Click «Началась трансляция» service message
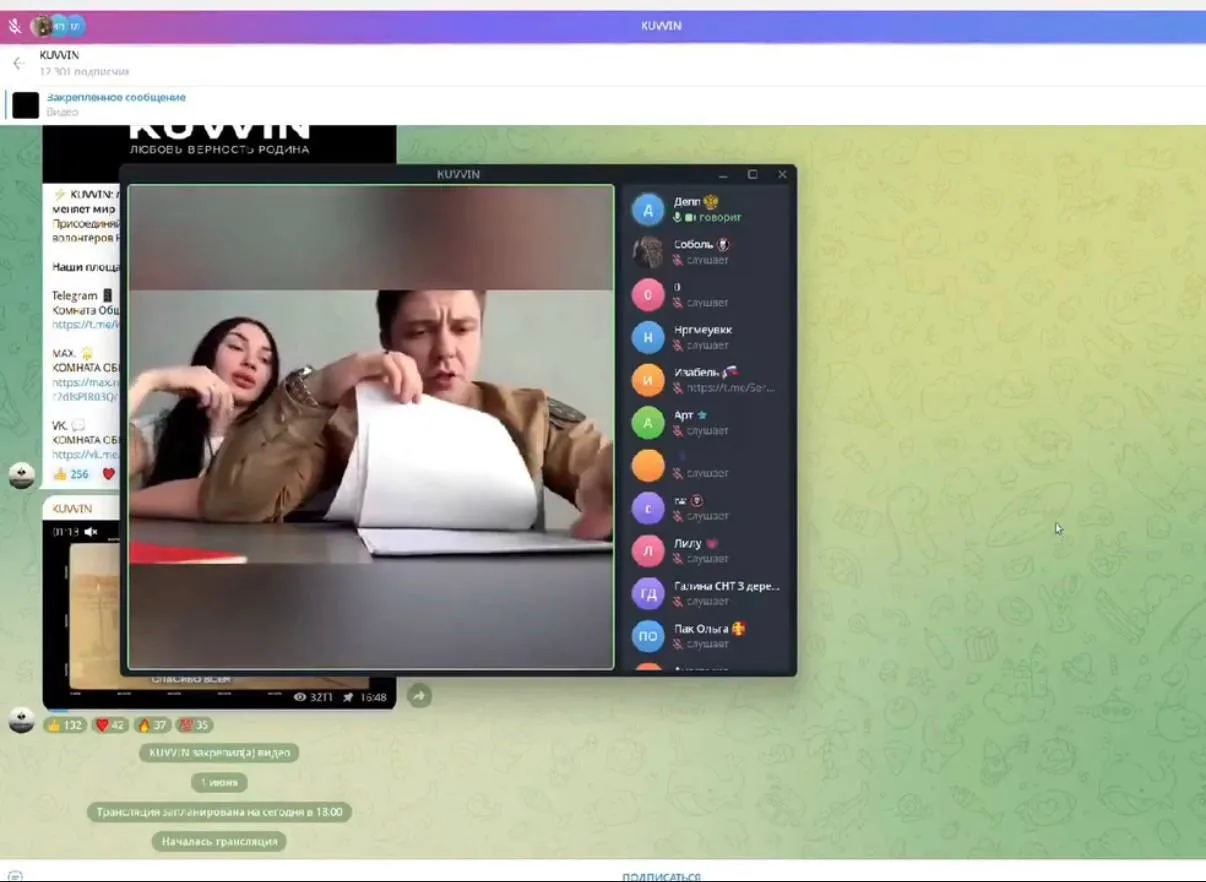The height and width of the screenshot is (882, 1206). [x=220, y=841]
